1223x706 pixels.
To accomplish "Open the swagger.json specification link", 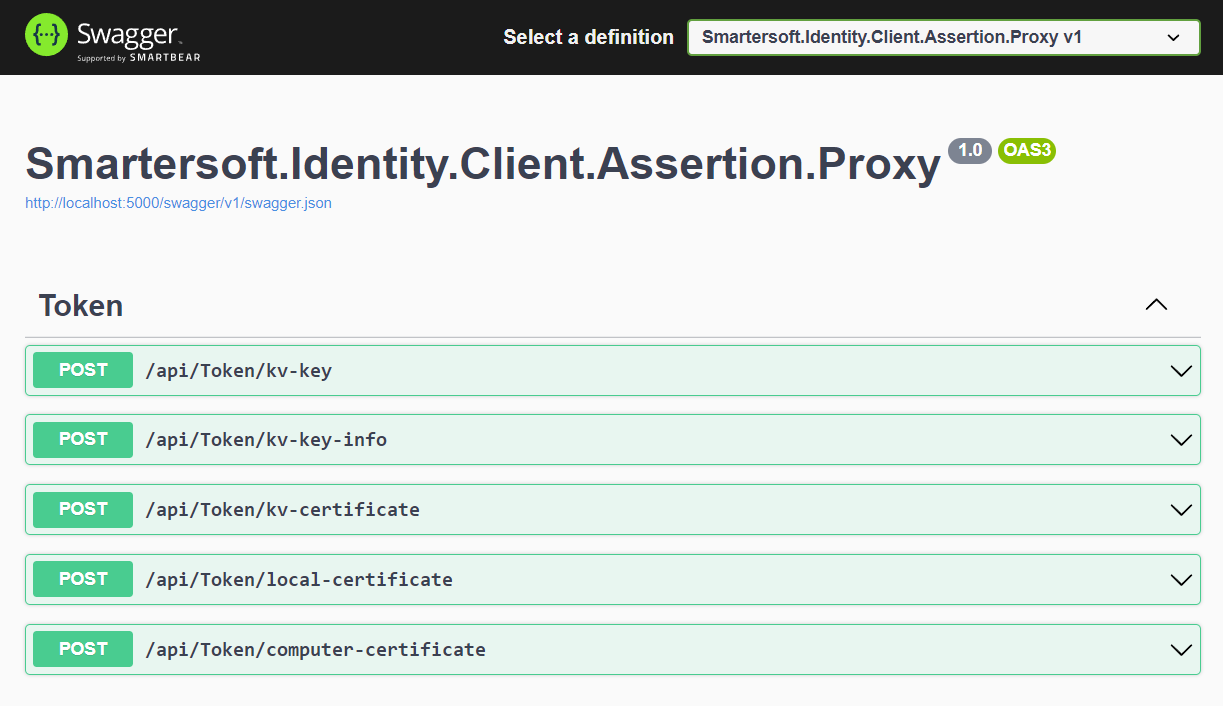I will click(178, 202).
